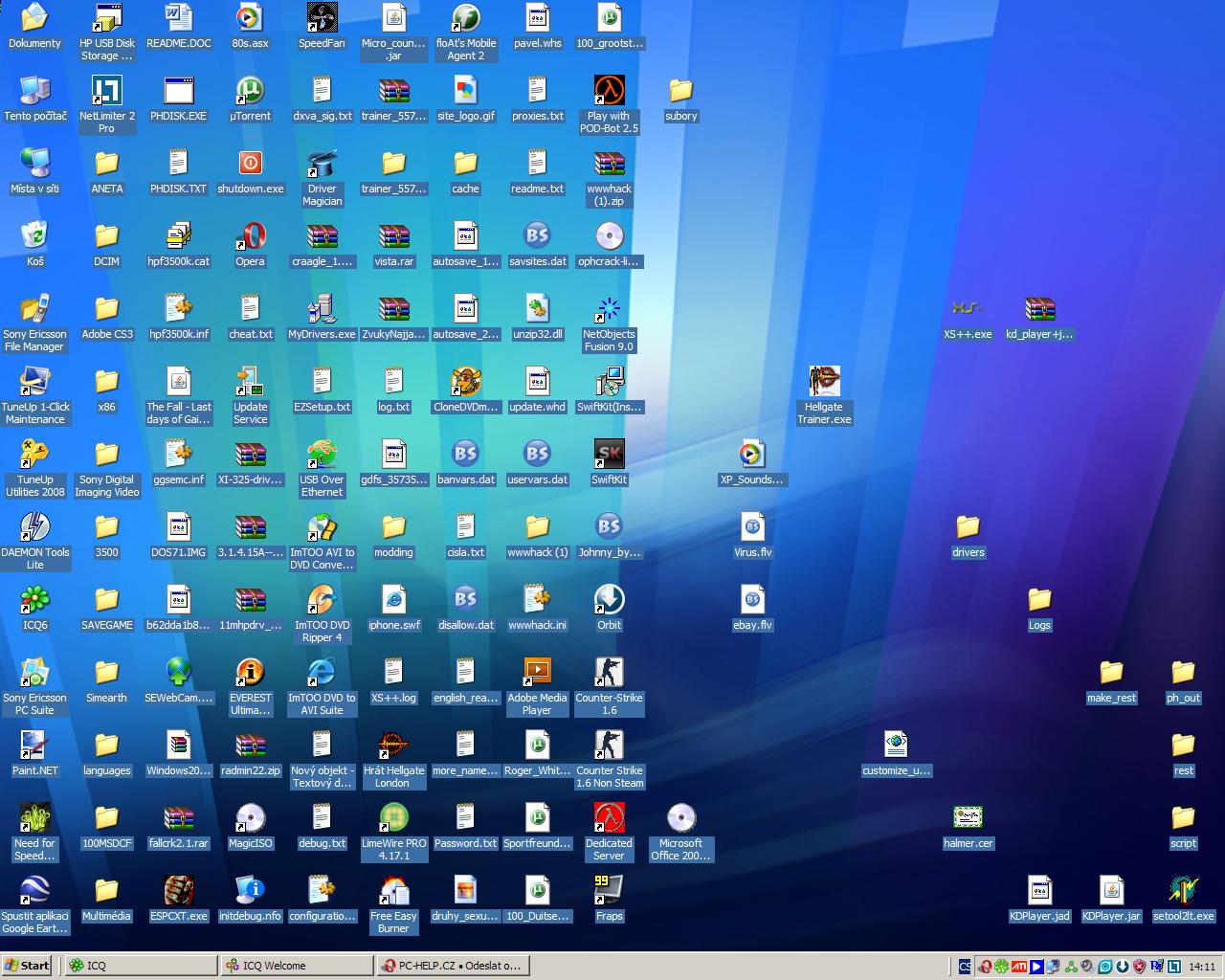
Task: Select the Password.txt file
Action: click(x=465, y=819)
